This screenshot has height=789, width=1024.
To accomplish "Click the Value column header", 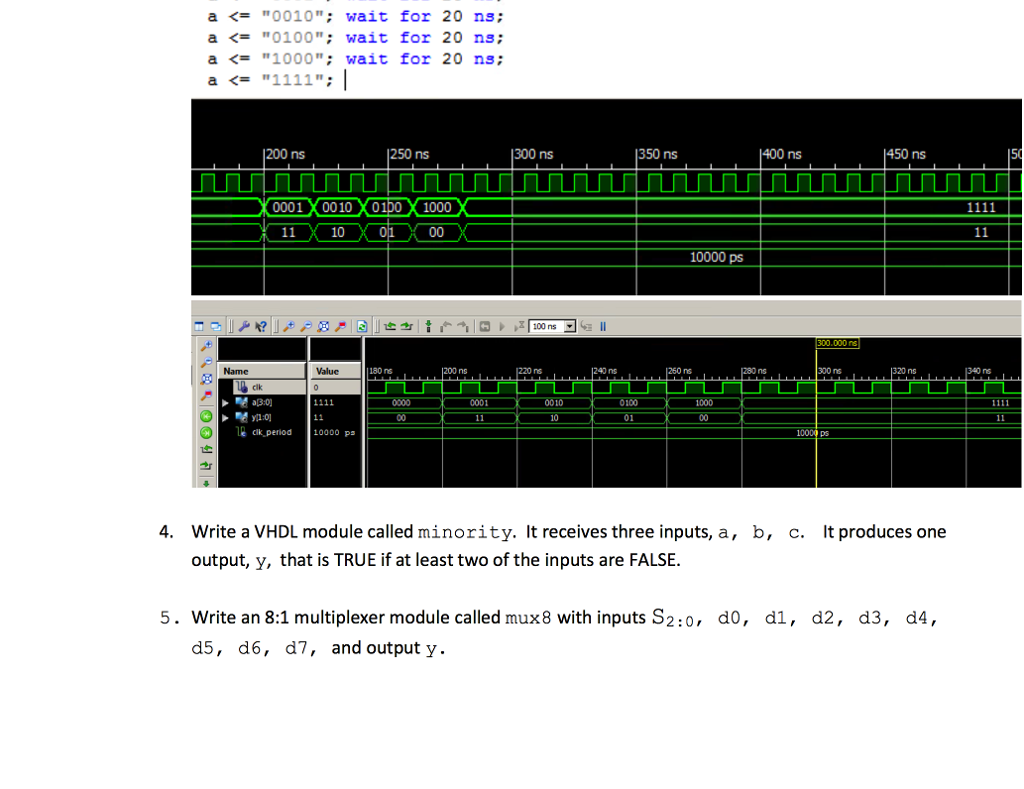I will coord(335,371).
